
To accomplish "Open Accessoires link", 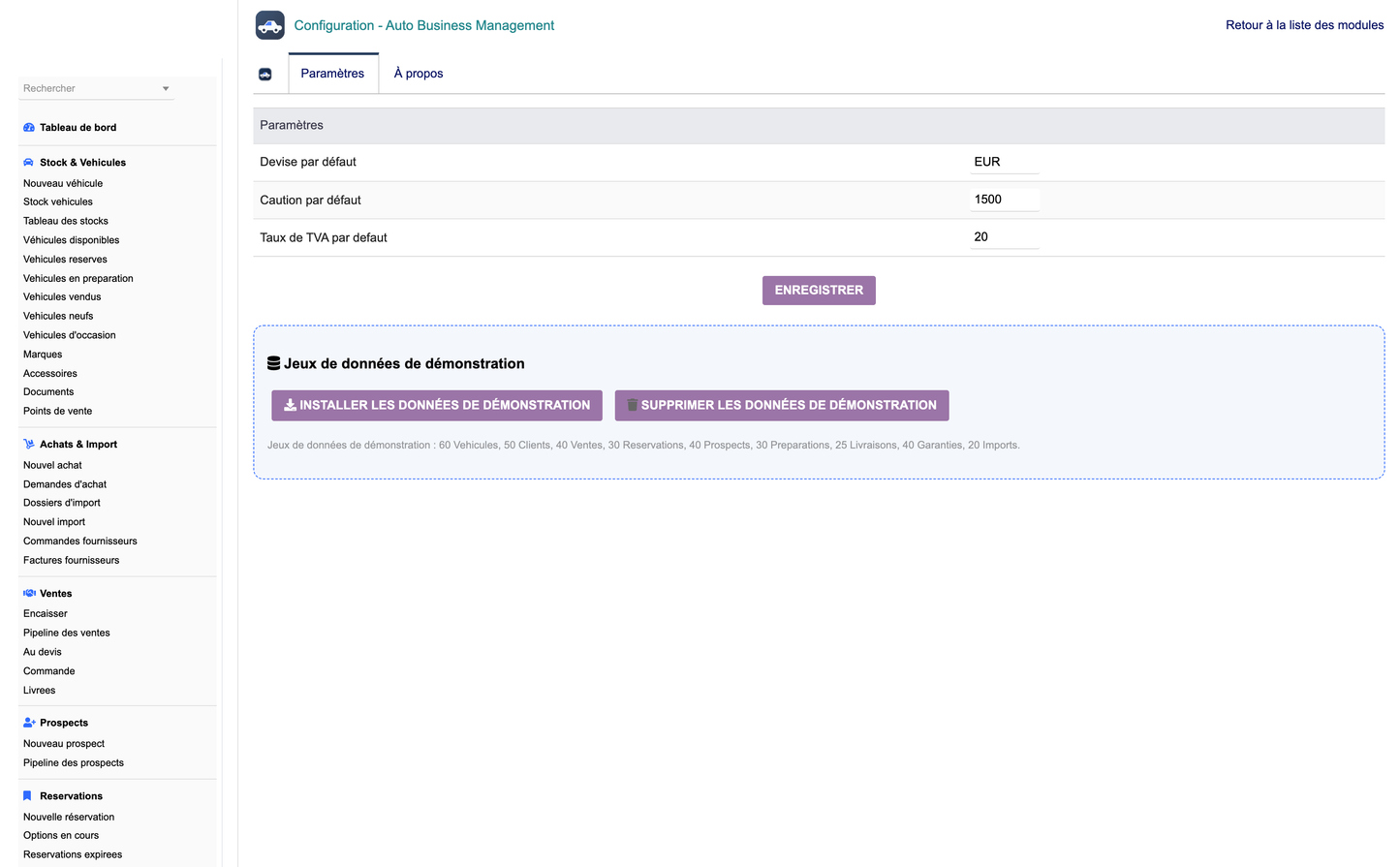I will (50, 374).
